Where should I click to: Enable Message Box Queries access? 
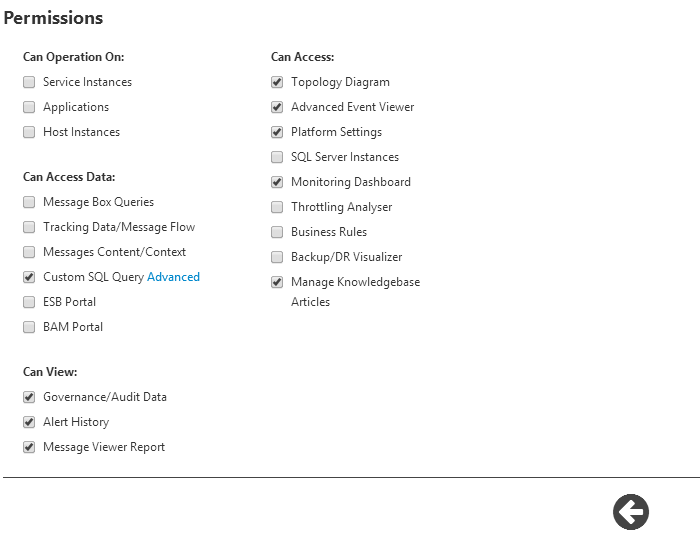click(29, 202)
